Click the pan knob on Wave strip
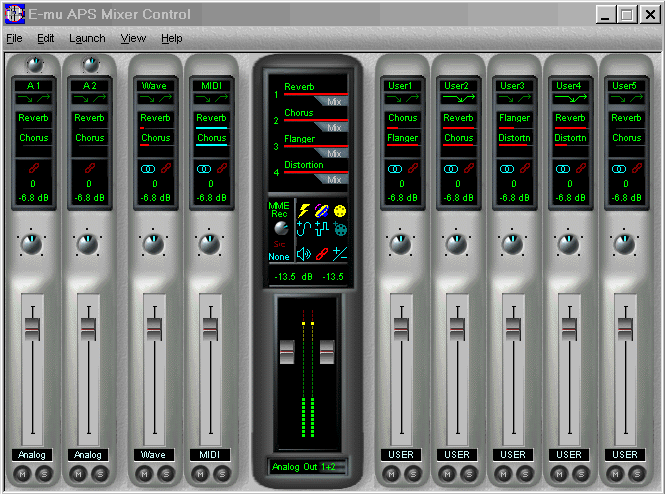Viewport: 665px width, 494px height. [x=153, y=244]
